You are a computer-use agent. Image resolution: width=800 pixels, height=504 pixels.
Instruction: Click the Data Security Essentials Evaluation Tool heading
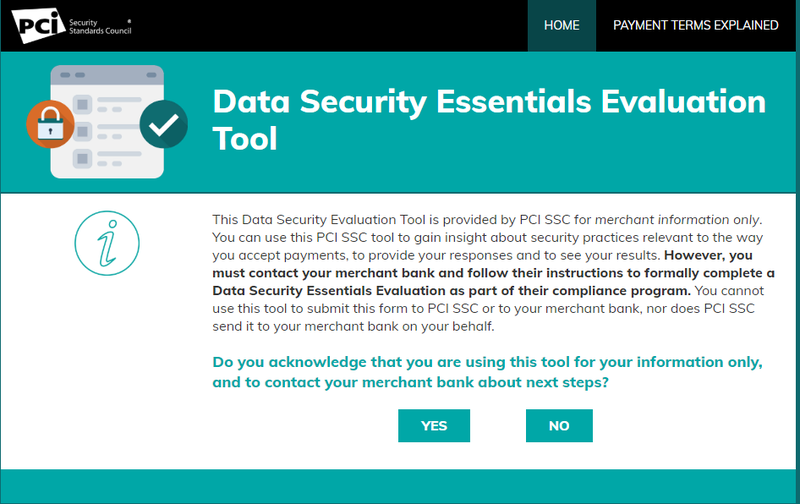tap(489, 120)
